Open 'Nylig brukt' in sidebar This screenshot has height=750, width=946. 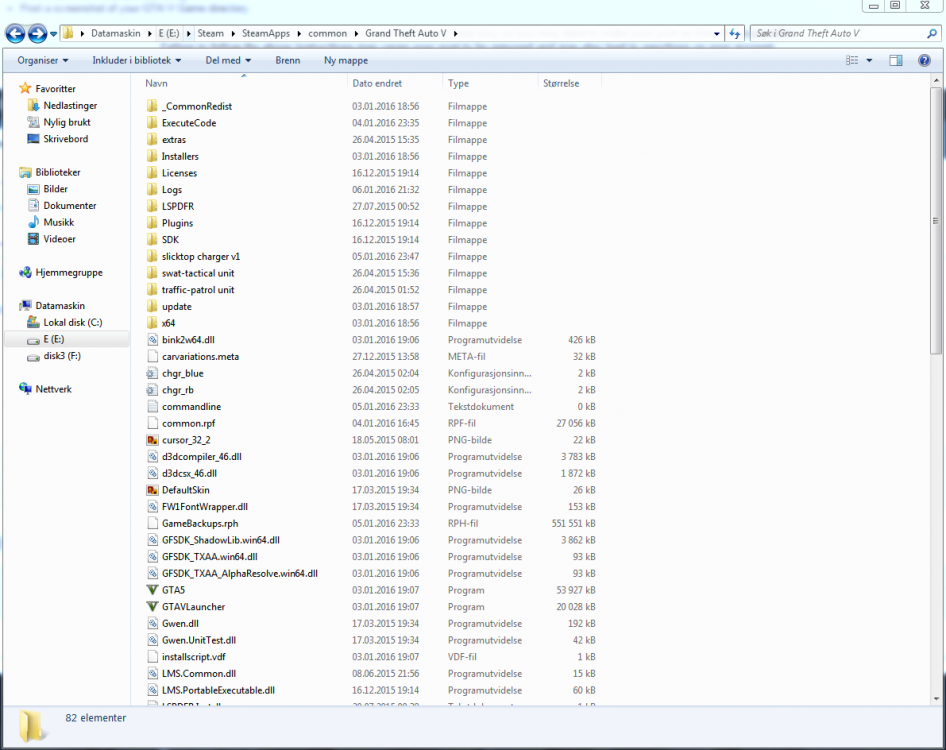[x=67, y=122]
